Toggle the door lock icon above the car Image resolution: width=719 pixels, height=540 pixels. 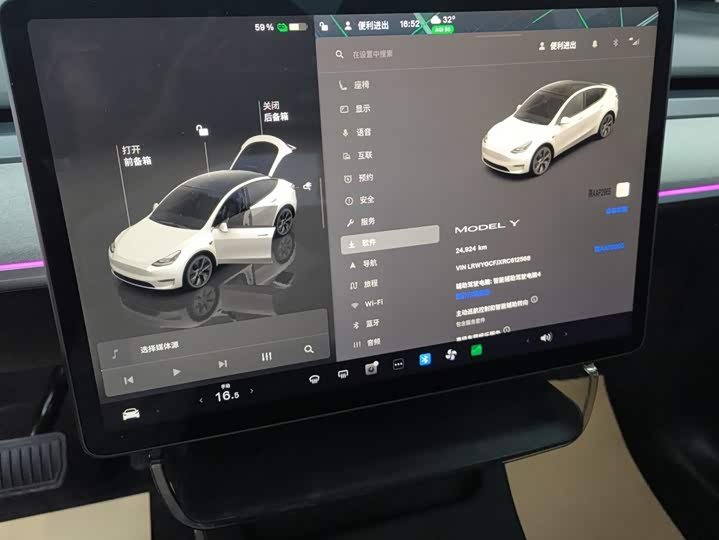[x=202, y=130]
